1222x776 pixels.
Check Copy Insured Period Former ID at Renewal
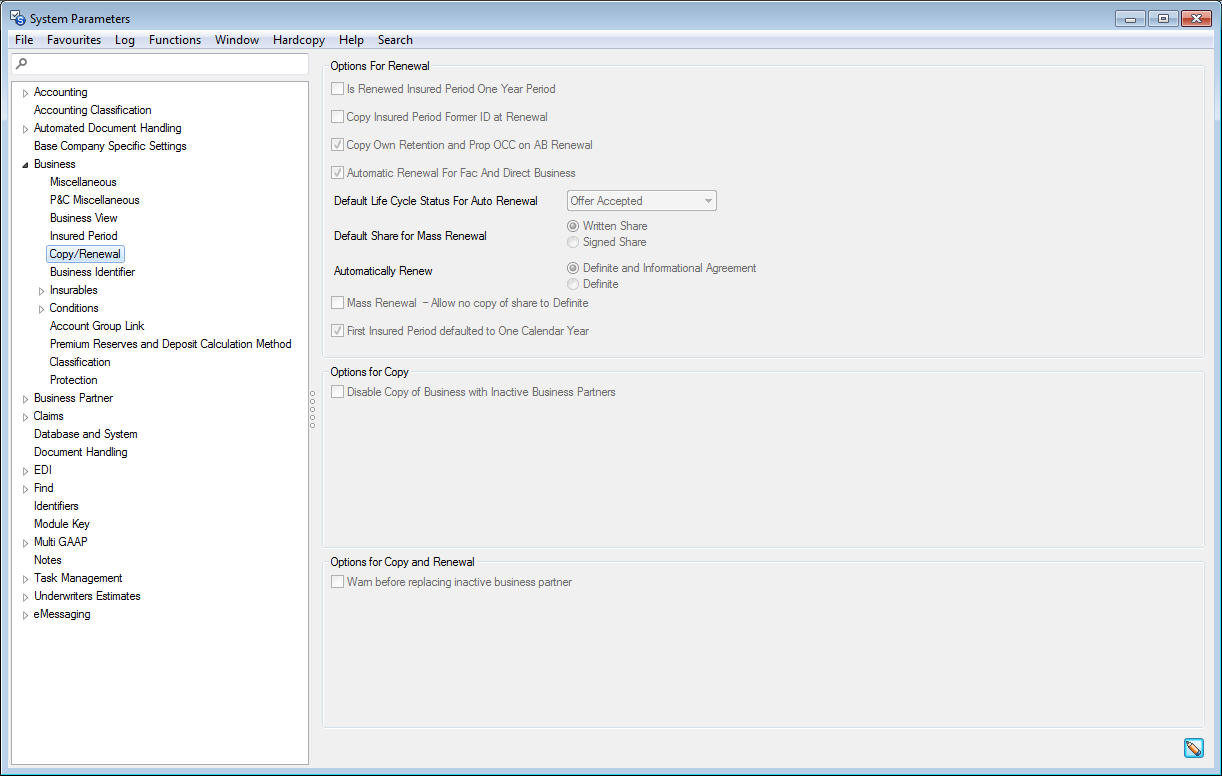click(337, 116)
